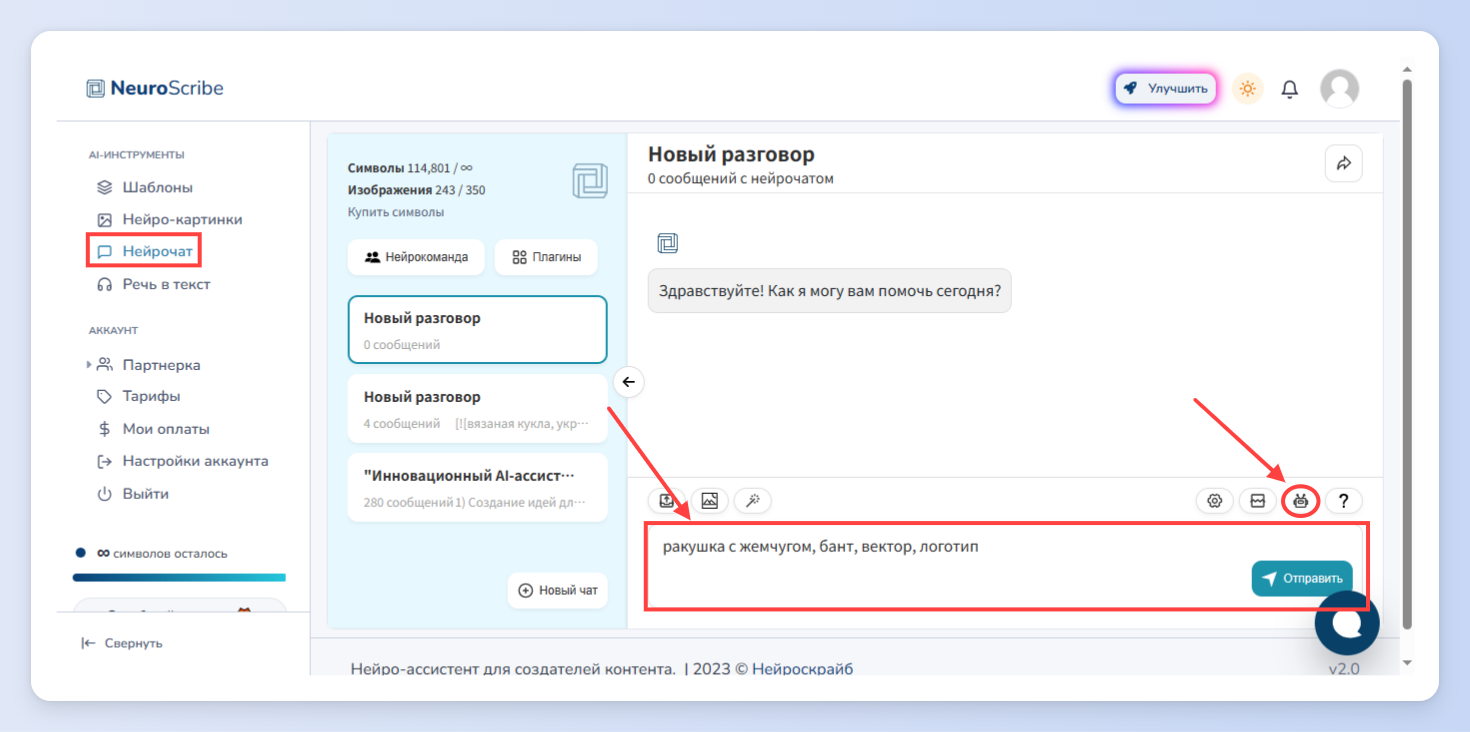Click the magic wand icon

[x=752, y=501]
